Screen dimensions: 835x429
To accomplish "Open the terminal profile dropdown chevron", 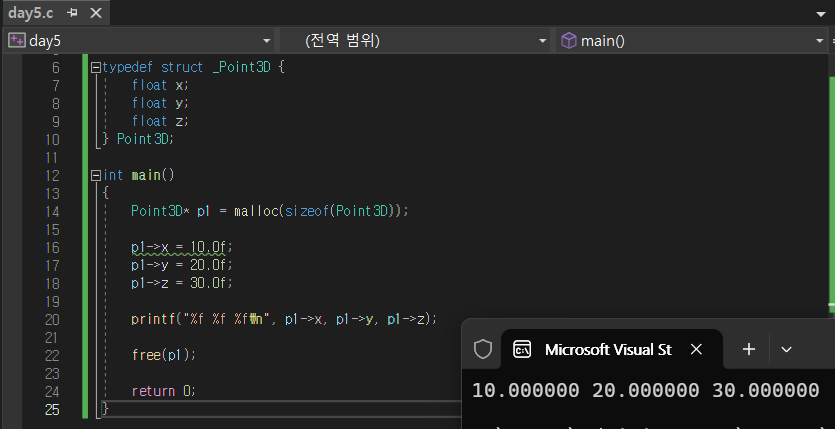I will pyautogui.click(x=786, y=350).
